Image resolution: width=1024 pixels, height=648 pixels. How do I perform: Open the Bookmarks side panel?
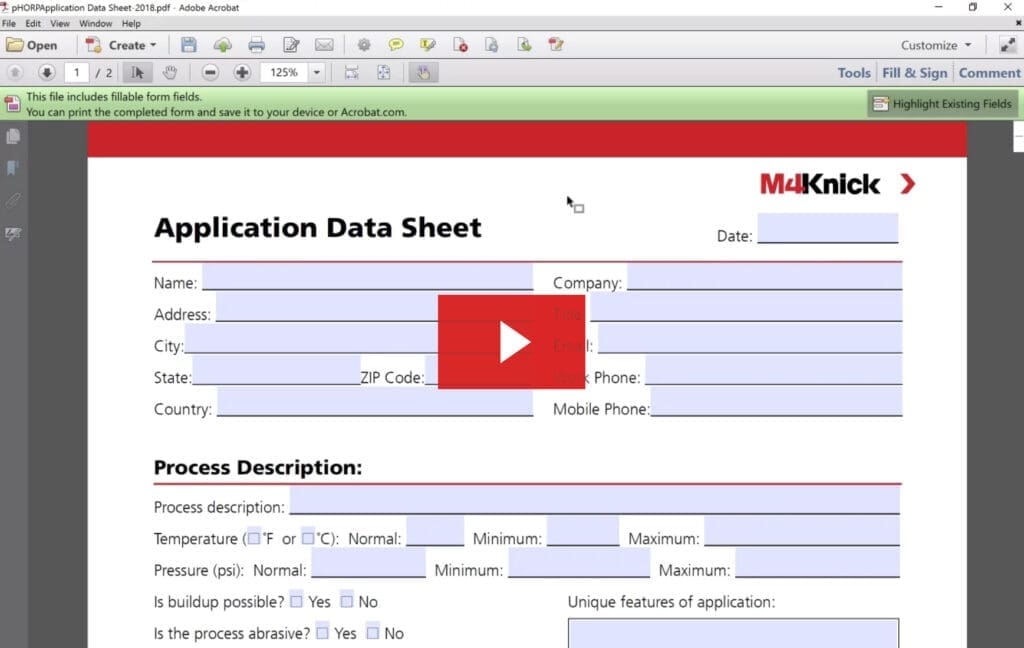pos(13,168)
